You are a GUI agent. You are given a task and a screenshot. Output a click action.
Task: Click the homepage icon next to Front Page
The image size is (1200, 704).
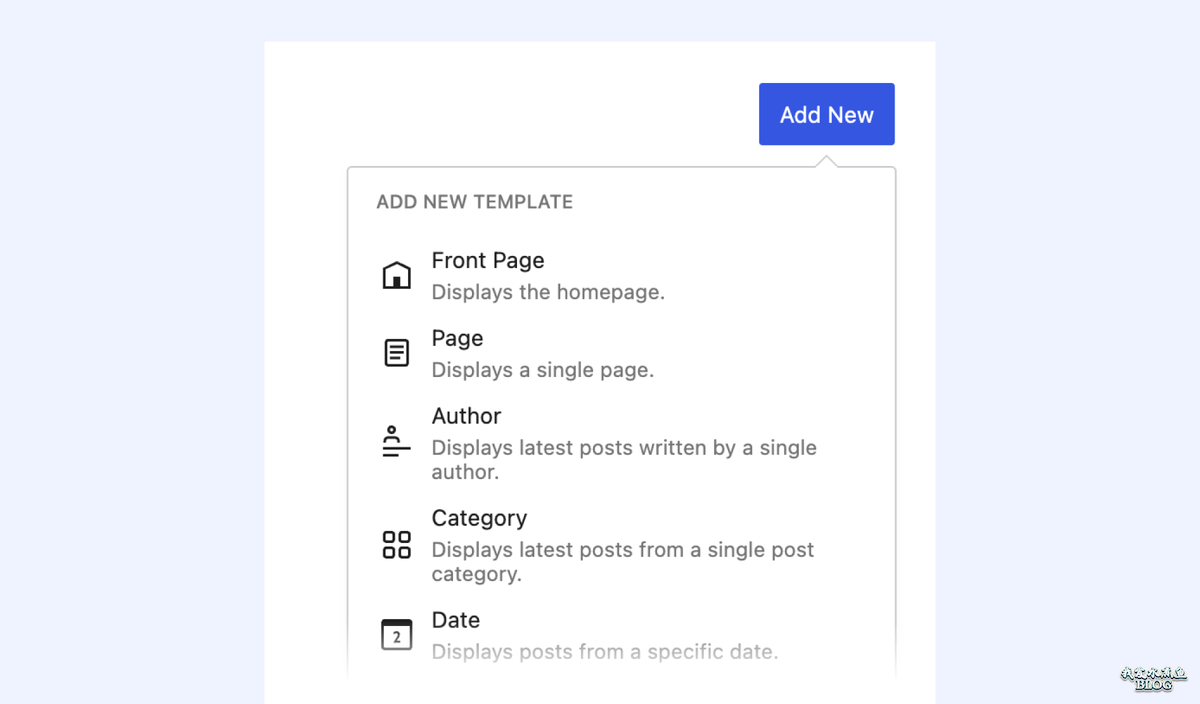pos(397,274)
